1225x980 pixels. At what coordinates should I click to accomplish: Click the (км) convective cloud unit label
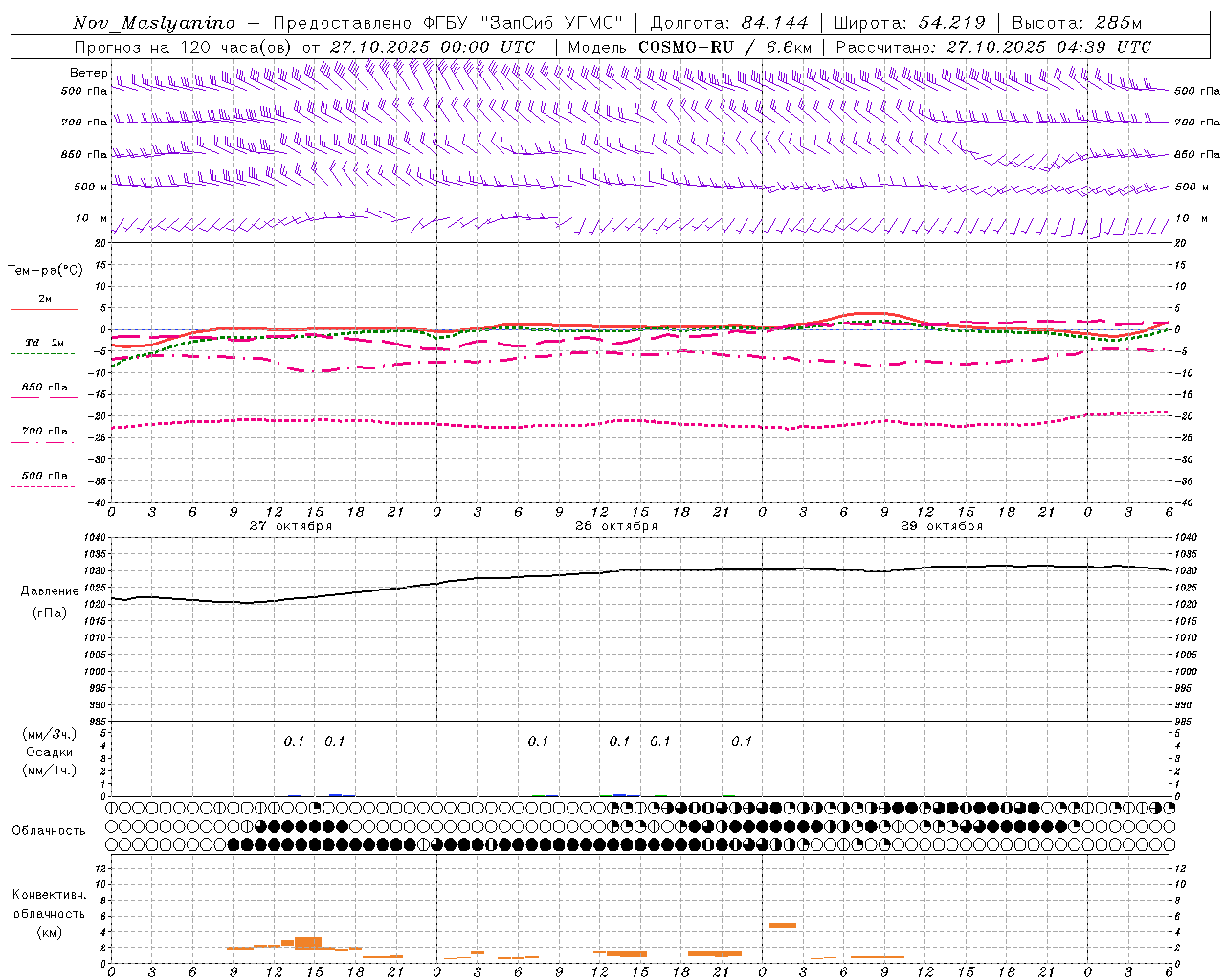pos(49,932)
